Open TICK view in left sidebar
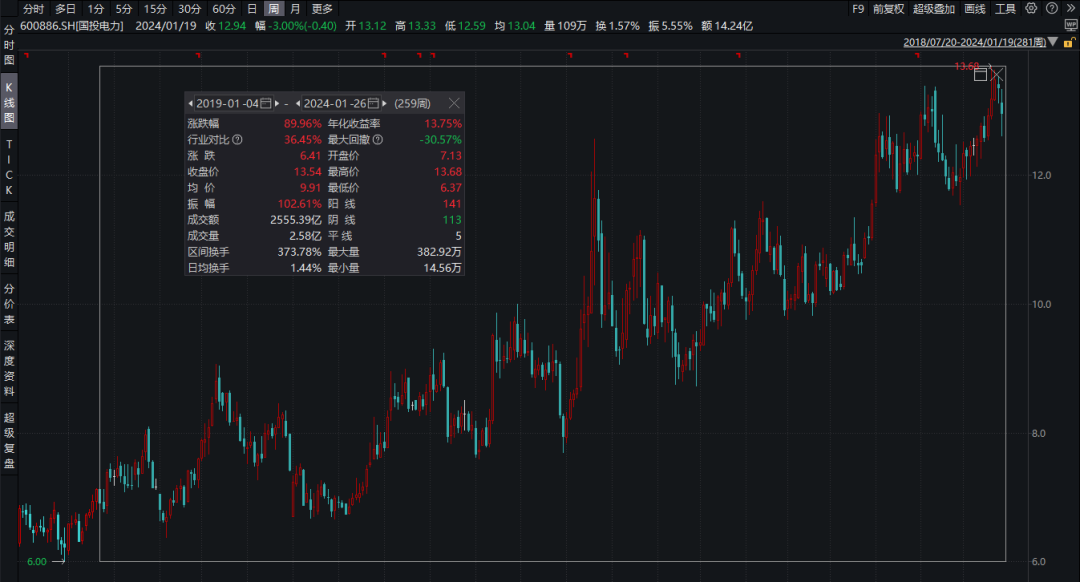The height and width of the screenshot is (582, 1080). pos(9,167)
